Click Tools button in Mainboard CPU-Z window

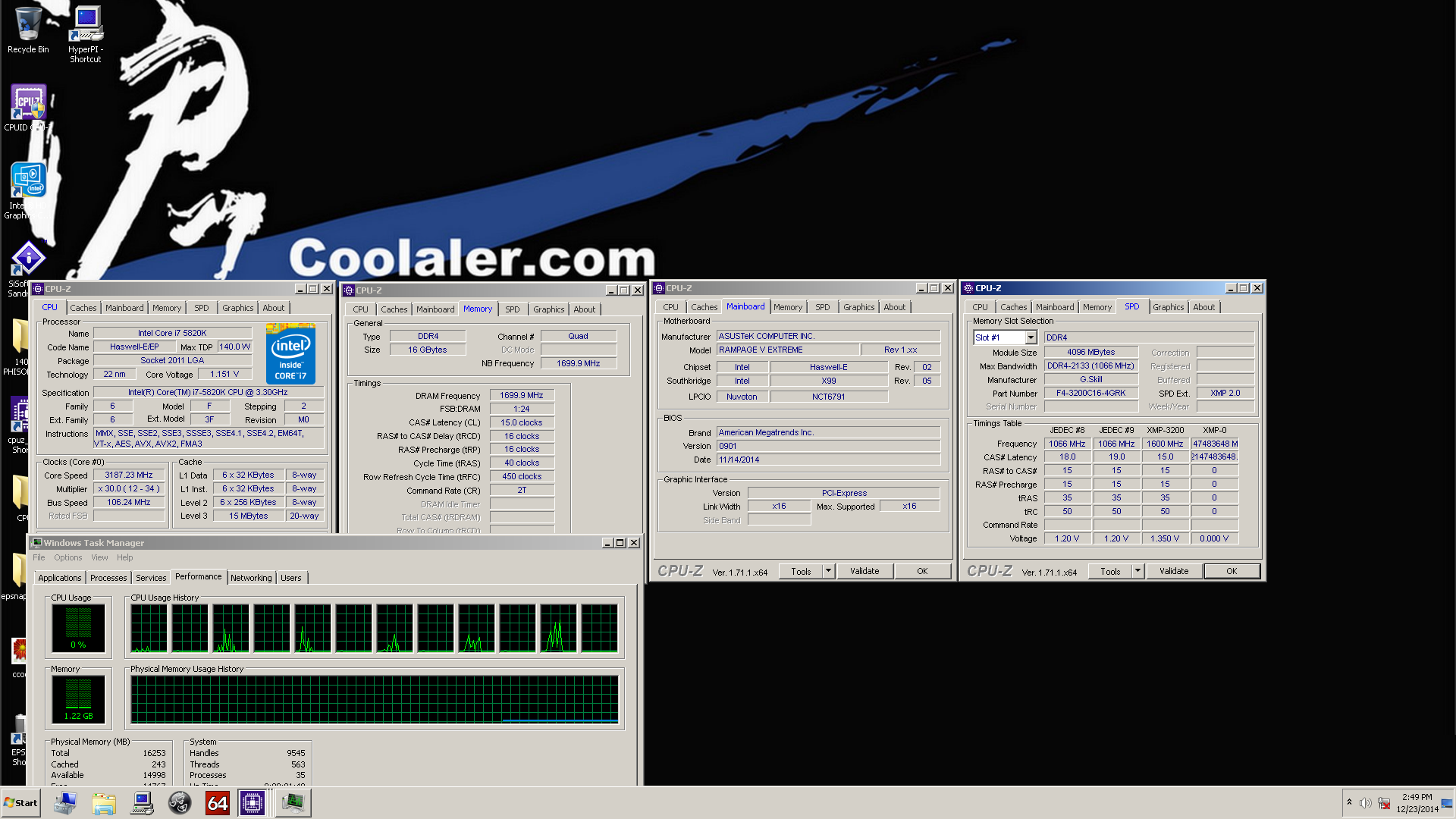pos(801,571)
